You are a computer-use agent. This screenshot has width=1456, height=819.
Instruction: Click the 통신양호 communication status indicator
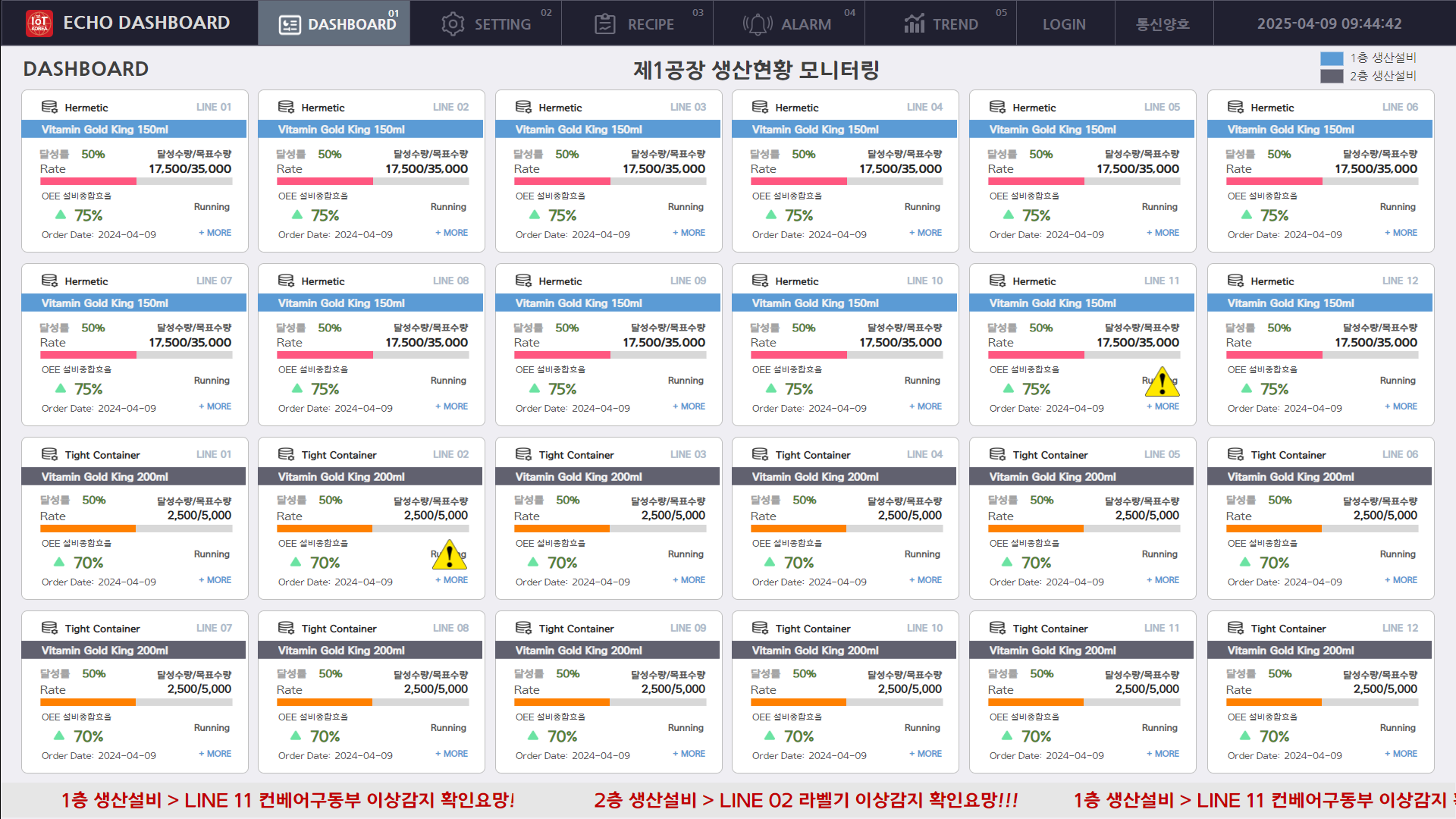[x=1163, y=24]
